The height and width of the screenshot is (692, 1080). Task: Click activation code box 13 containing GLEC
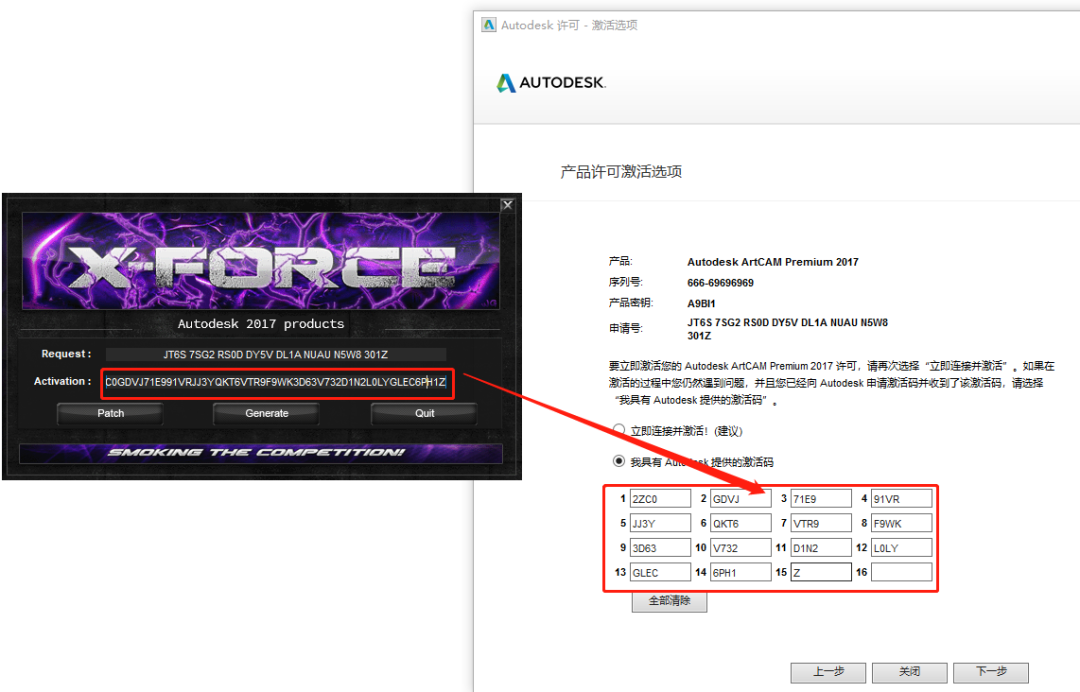pos(660,572)
